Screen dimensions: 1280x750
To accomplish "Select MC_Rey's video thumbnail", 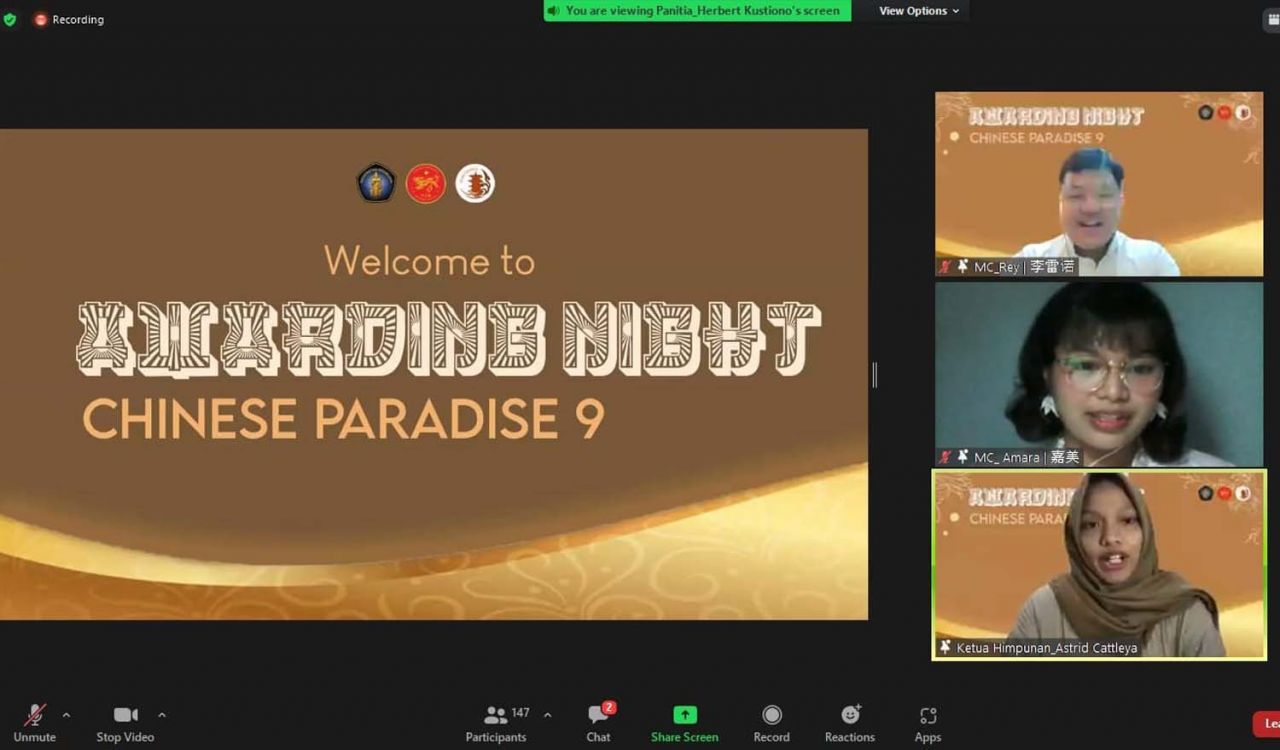I will click(x=1099, y=184).
